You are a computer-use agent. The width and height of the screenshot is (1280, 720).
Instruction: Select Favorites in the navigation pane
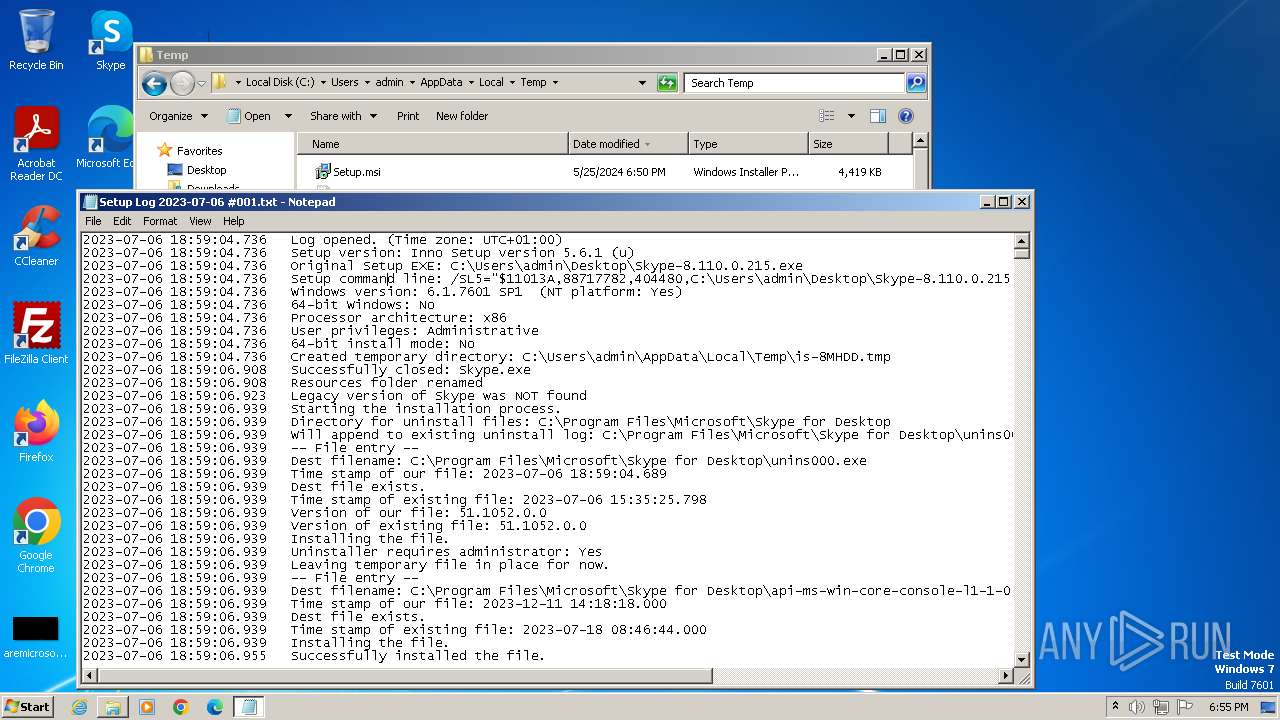click(x=199, y=151)
